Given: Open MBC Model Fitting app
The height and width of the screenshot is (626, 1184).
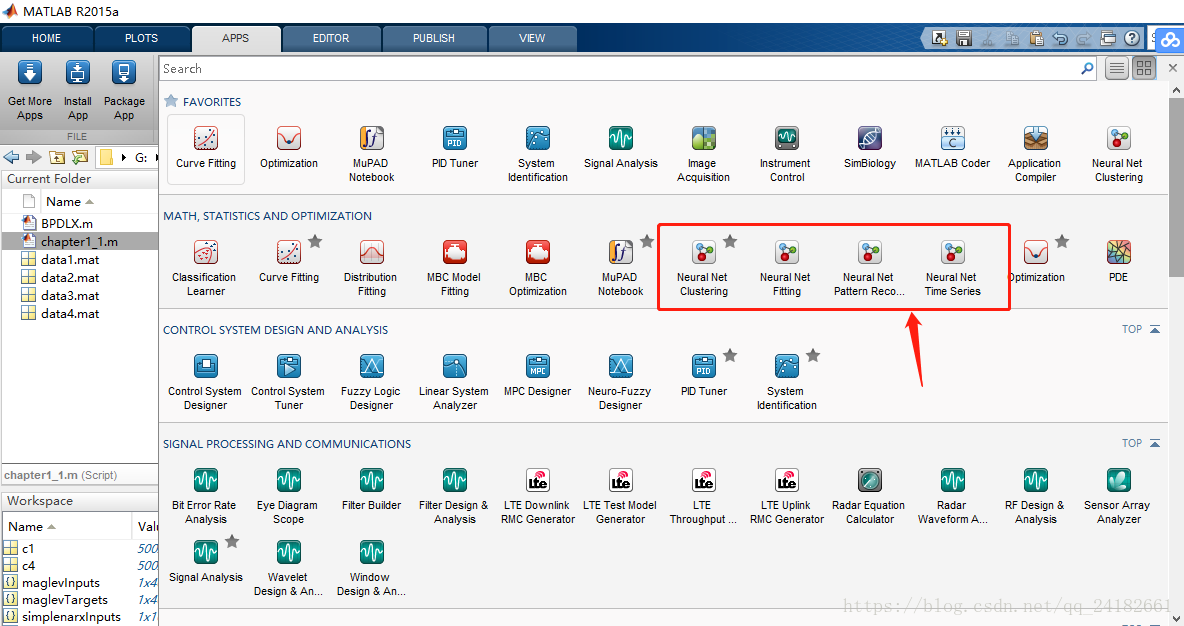Looking at the screenshot, I should click(455, 269).
